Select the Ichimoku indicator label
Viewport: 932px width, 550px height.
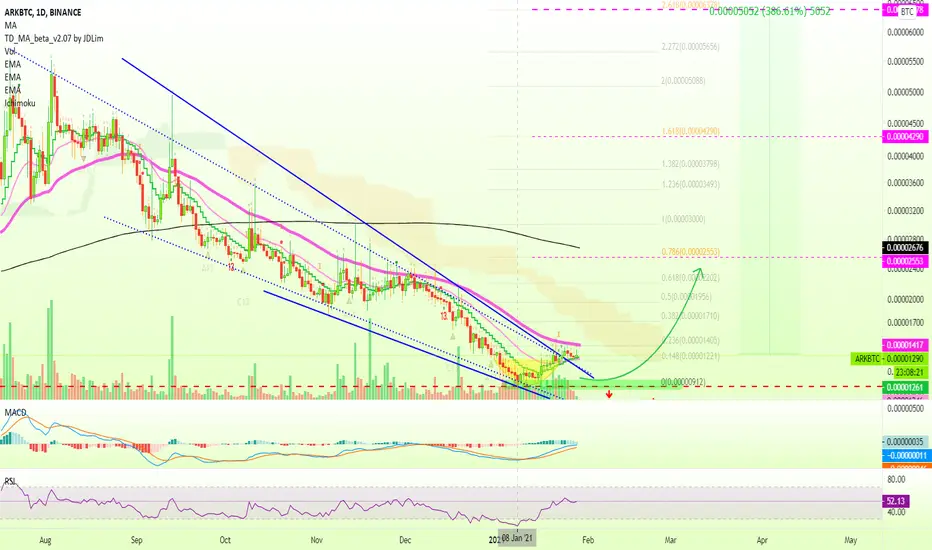(20, 103)
